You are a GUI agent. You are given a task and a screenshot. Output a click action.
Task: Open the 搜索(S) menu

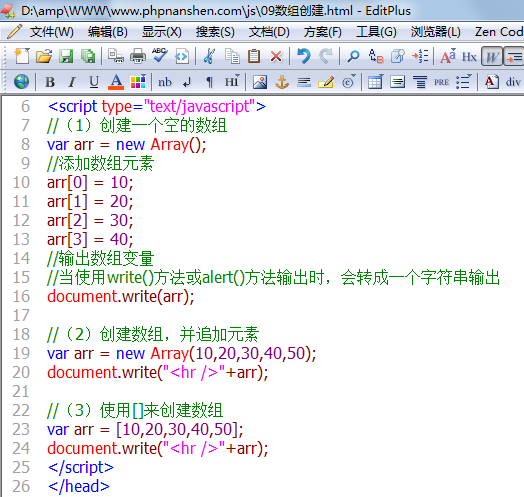[x=215, y=32]
